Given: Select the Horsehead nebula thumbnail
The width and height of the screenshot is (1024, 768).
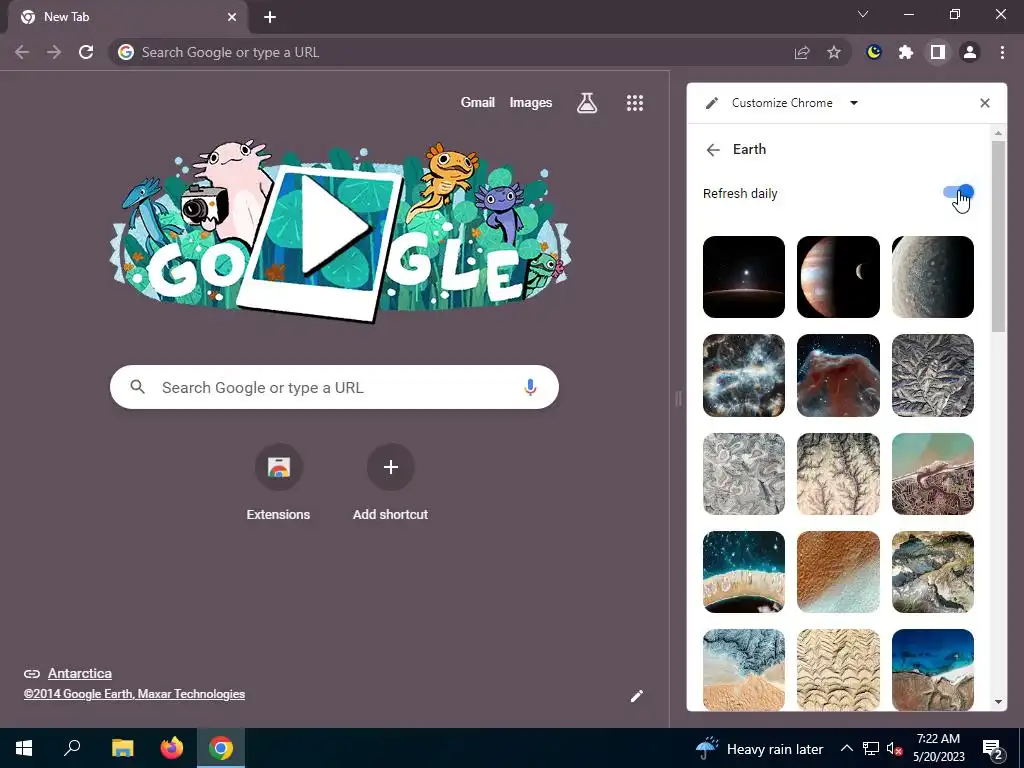Looking at the screenshot, I should [838, 376].
